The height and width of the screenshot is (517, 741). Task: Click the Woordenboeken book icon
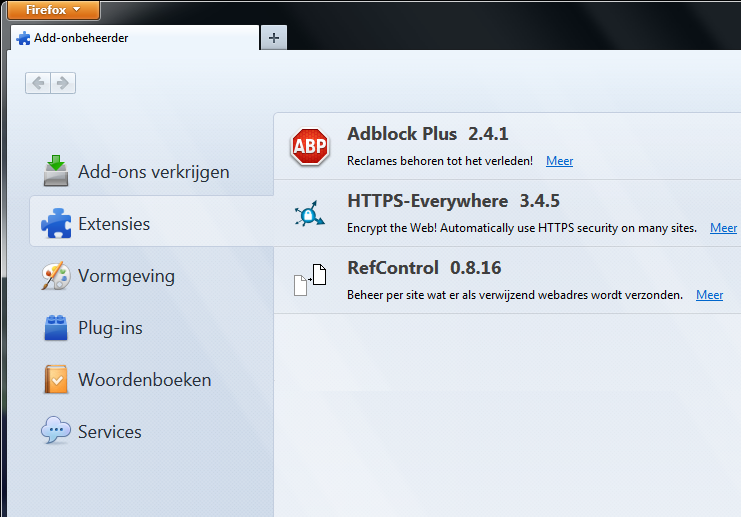click(56, 379)
